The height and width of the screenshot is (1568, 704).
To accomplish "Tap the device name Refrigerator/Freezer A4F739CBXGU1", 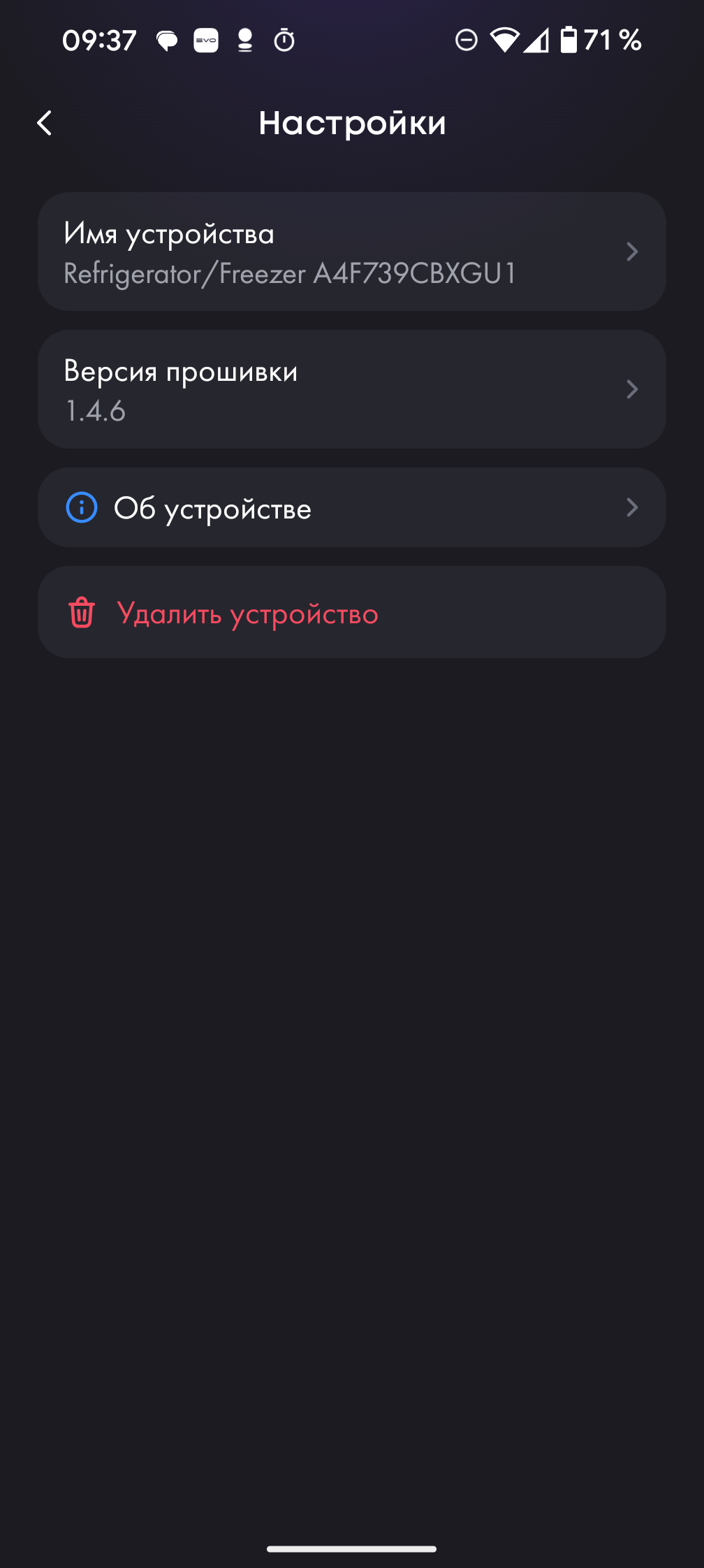I will pyautogui.click(x=290, y=274).
